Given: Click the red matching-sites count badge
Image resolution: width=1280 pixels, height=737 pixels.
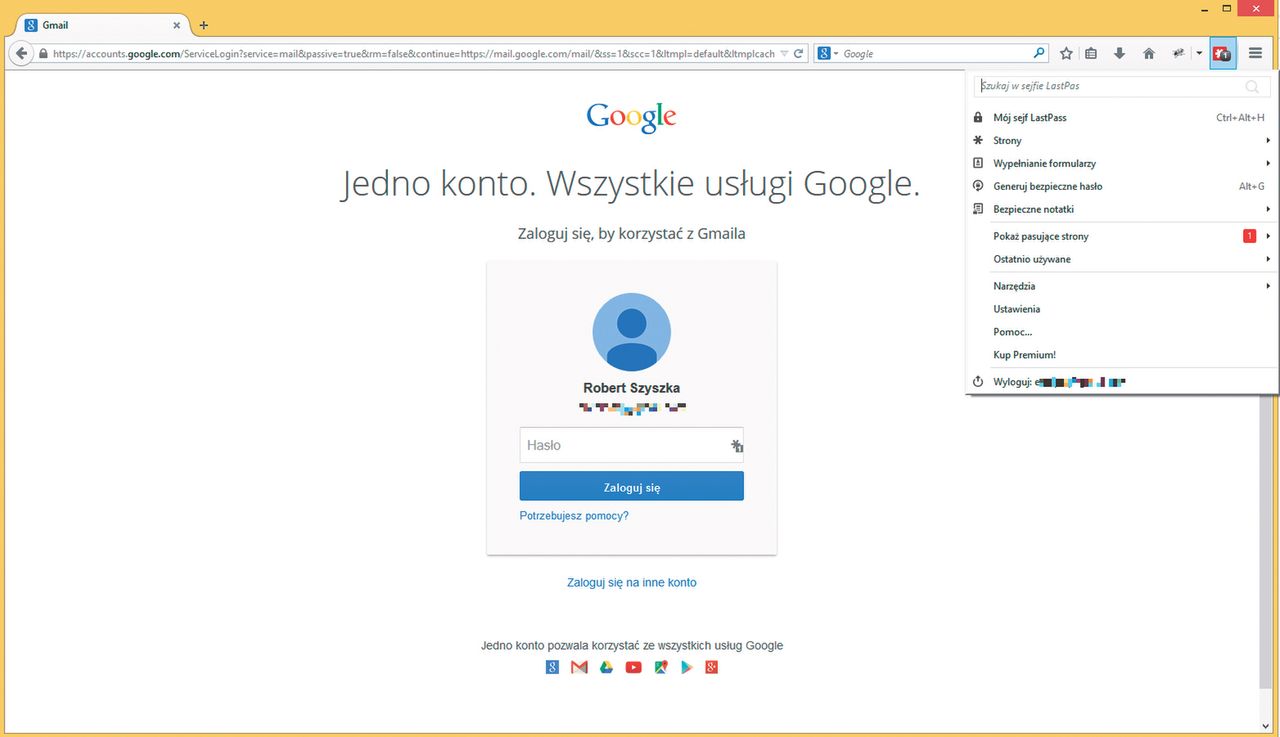Looking at the screenshot, I should click(1249, 237).
